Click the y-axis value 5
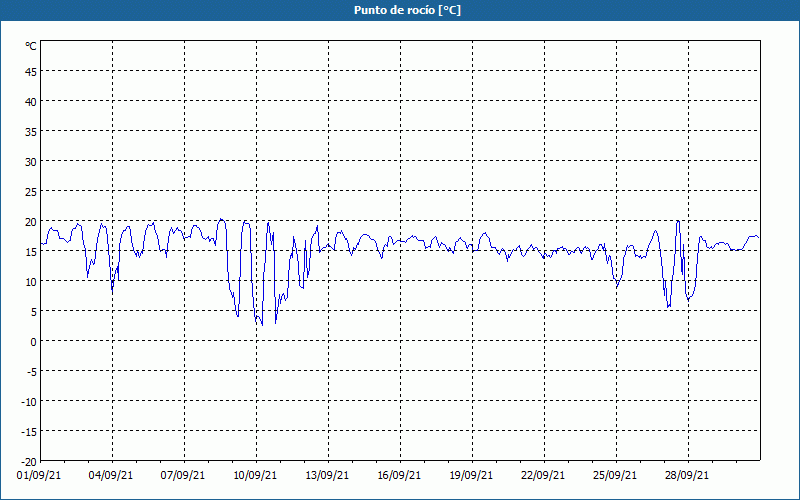Screen dimensions: 800x500 click(34, 312)
